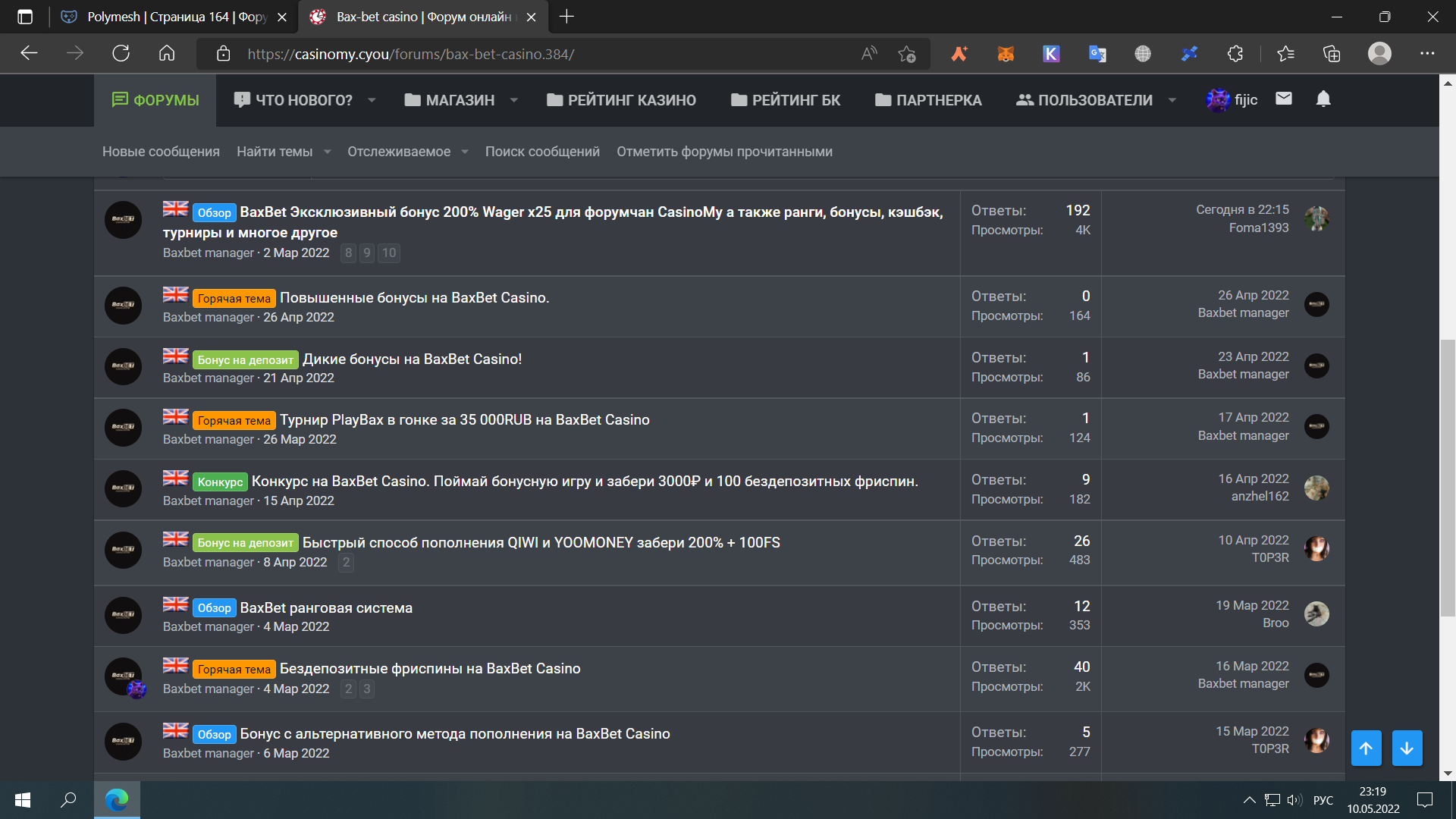The image size is (1456, 819).
Task: View site information lock icon
Action: click(x=223, y=54)
